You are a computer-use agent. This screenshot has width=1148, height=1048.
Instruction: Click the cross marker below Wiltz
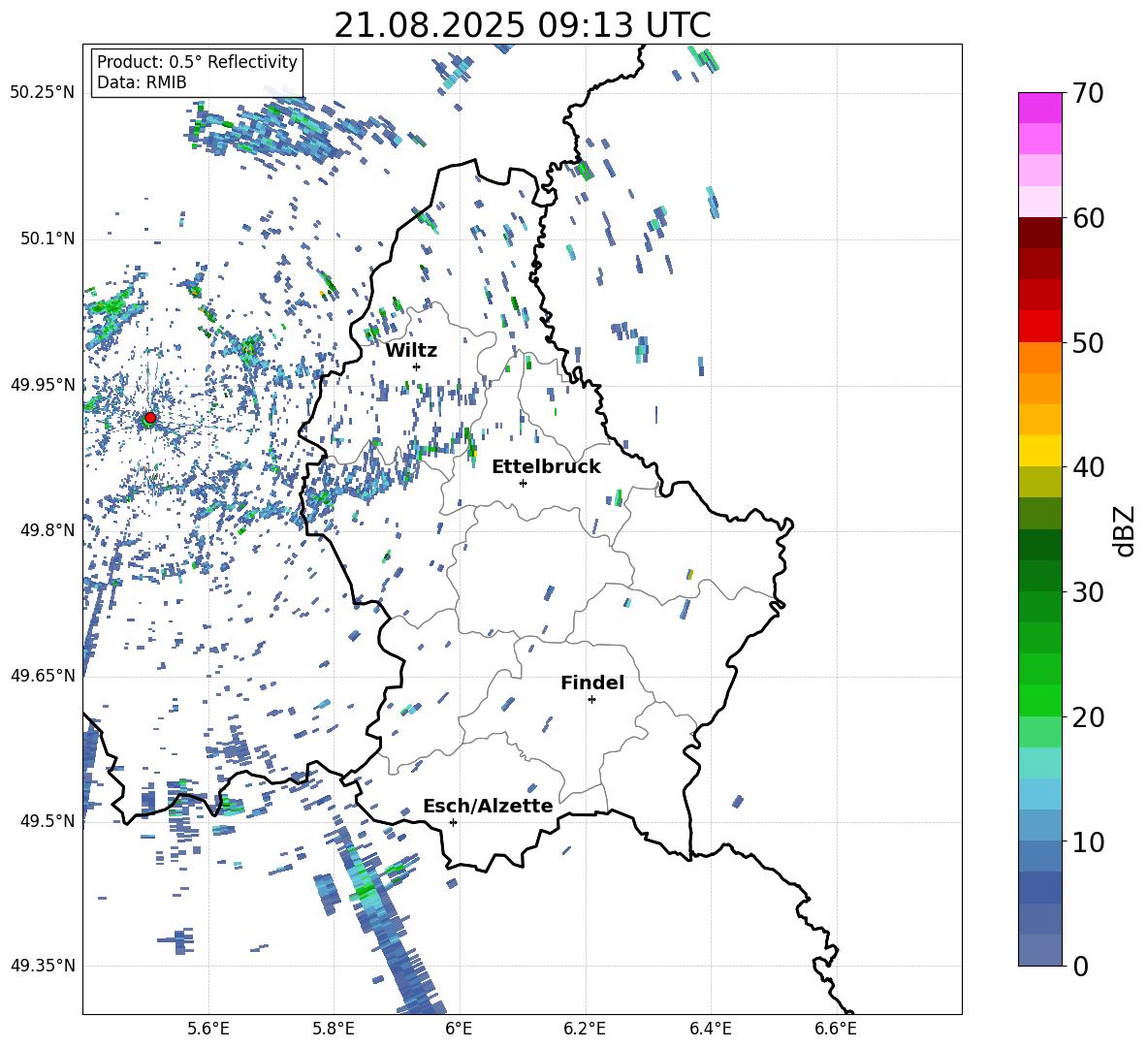point(417,366)
